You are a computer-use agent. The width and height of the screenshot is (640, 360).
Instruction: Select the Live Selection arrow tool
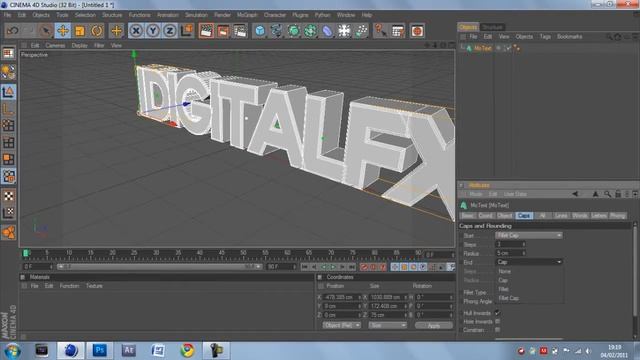pos(46,31)
